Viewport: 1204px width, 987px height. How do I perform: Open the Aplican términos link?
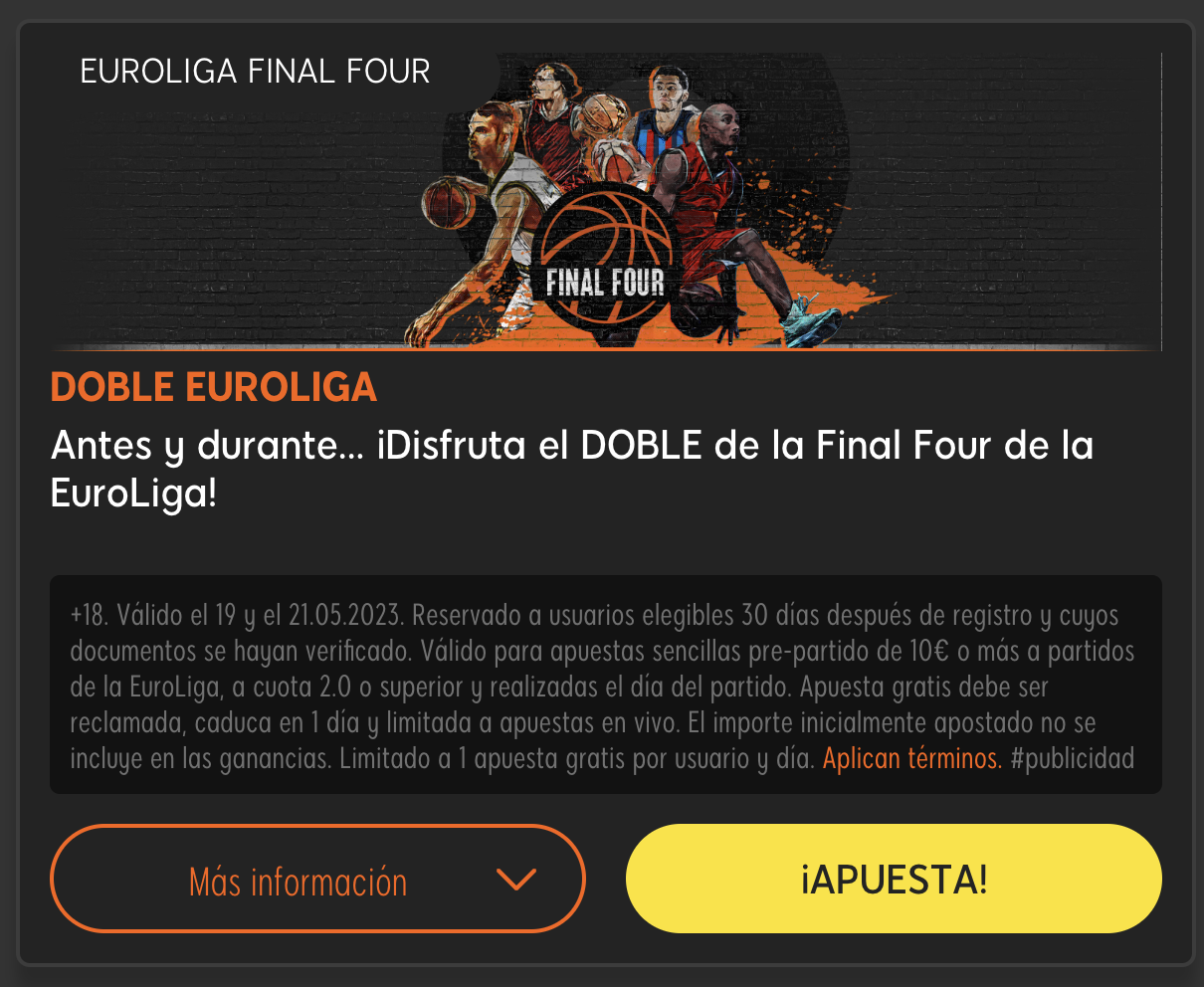point(912,759)
